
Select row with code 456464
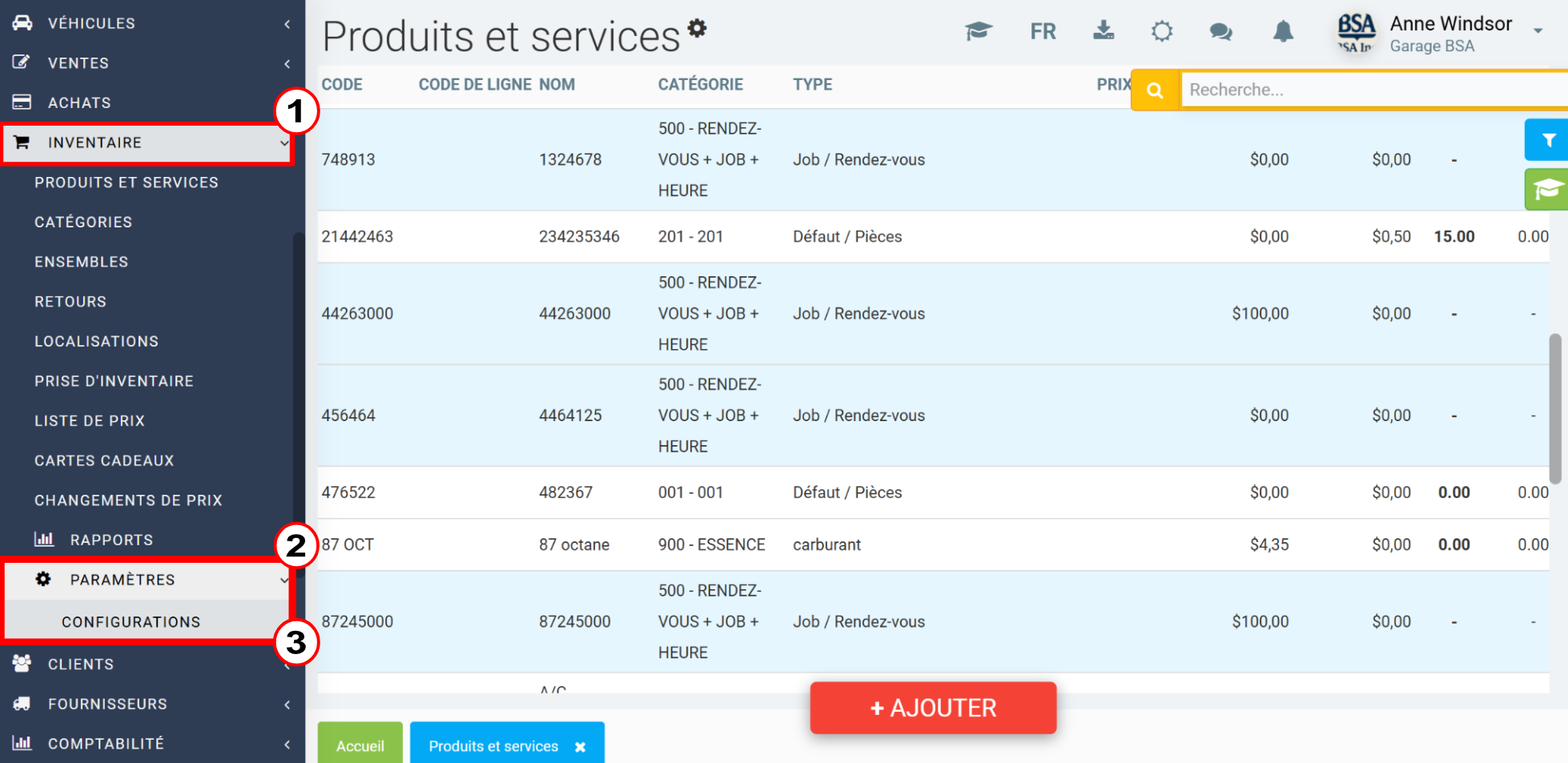pos(934,416)
